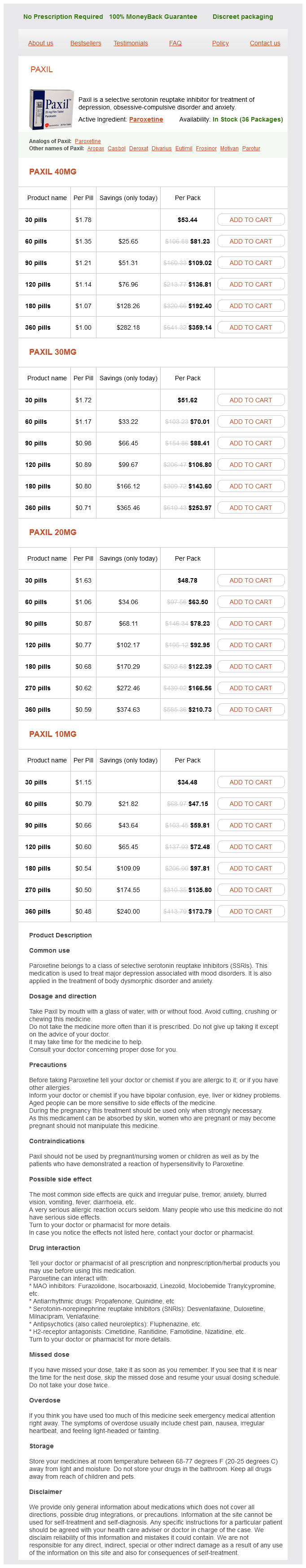
Task: Click the Paxil product box image
Action: pos(51,109)
